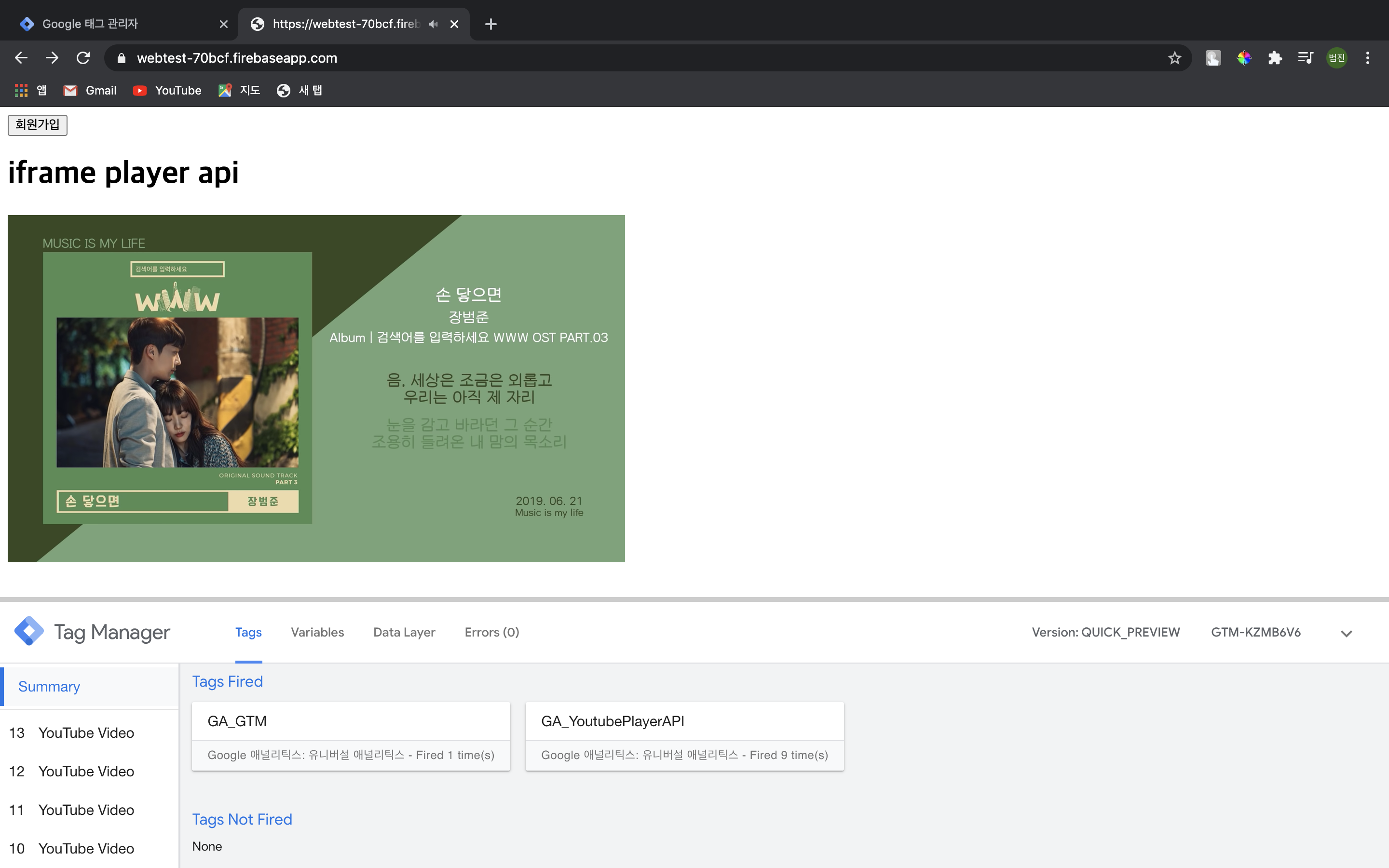
Task: Collapse the debug panel with the chevron
Action: tap(1347, 633)
